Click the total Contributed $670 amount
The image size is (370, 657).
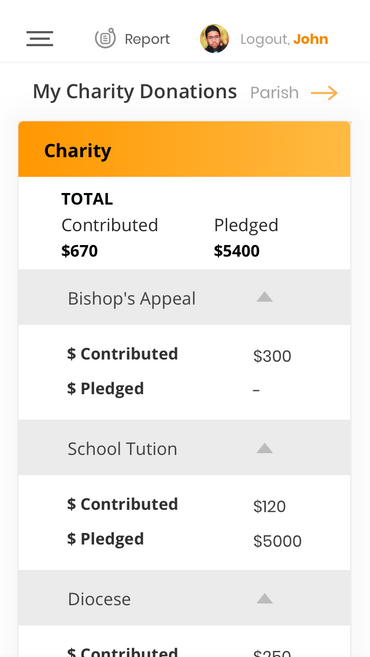(80, 251)
